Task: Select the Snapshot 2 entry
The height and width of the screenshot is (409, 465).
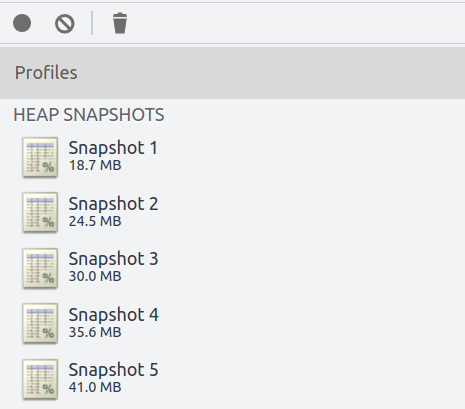Action: [x=232, y=212]
